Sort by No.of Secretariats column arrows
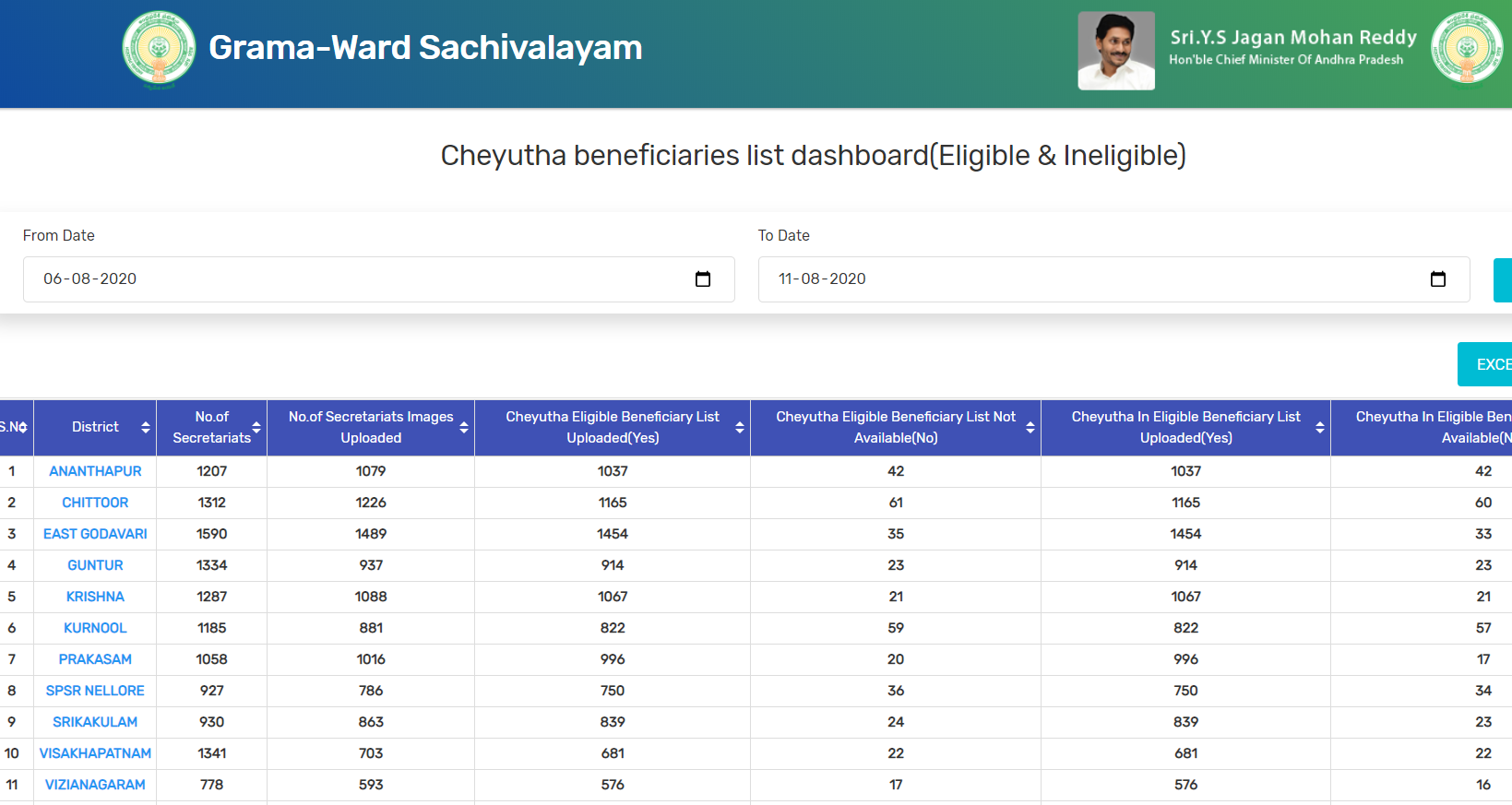The height and width of the screenshot is (805, 1512). coord(256,427)
